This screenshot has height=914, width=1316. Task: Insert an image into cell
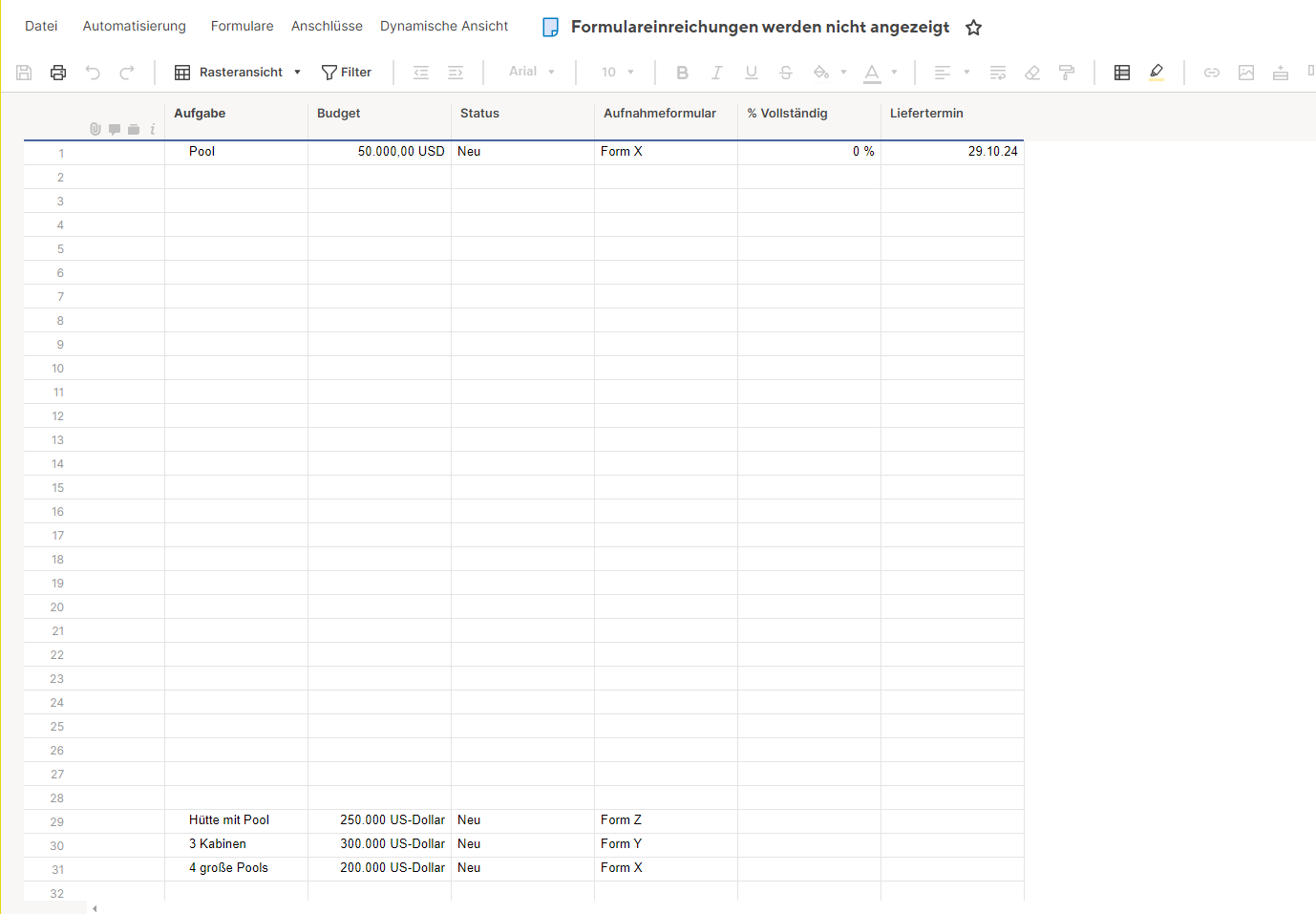pos(1246,73)
